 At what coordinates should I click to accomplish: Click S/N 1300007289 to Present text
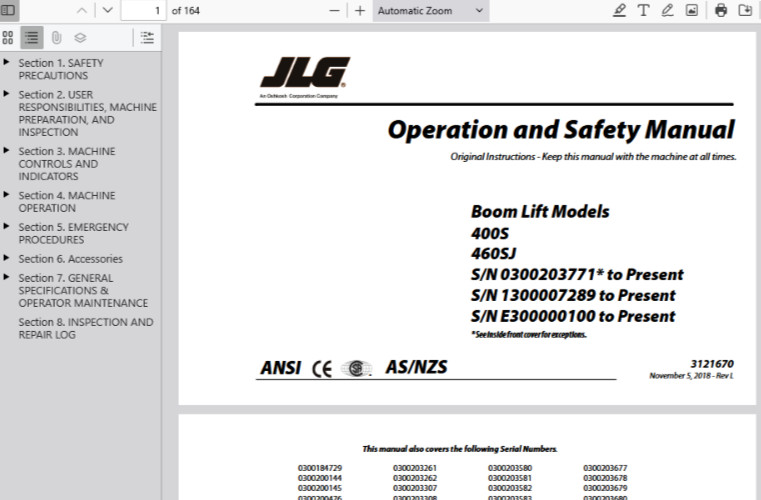pos(573,296)
